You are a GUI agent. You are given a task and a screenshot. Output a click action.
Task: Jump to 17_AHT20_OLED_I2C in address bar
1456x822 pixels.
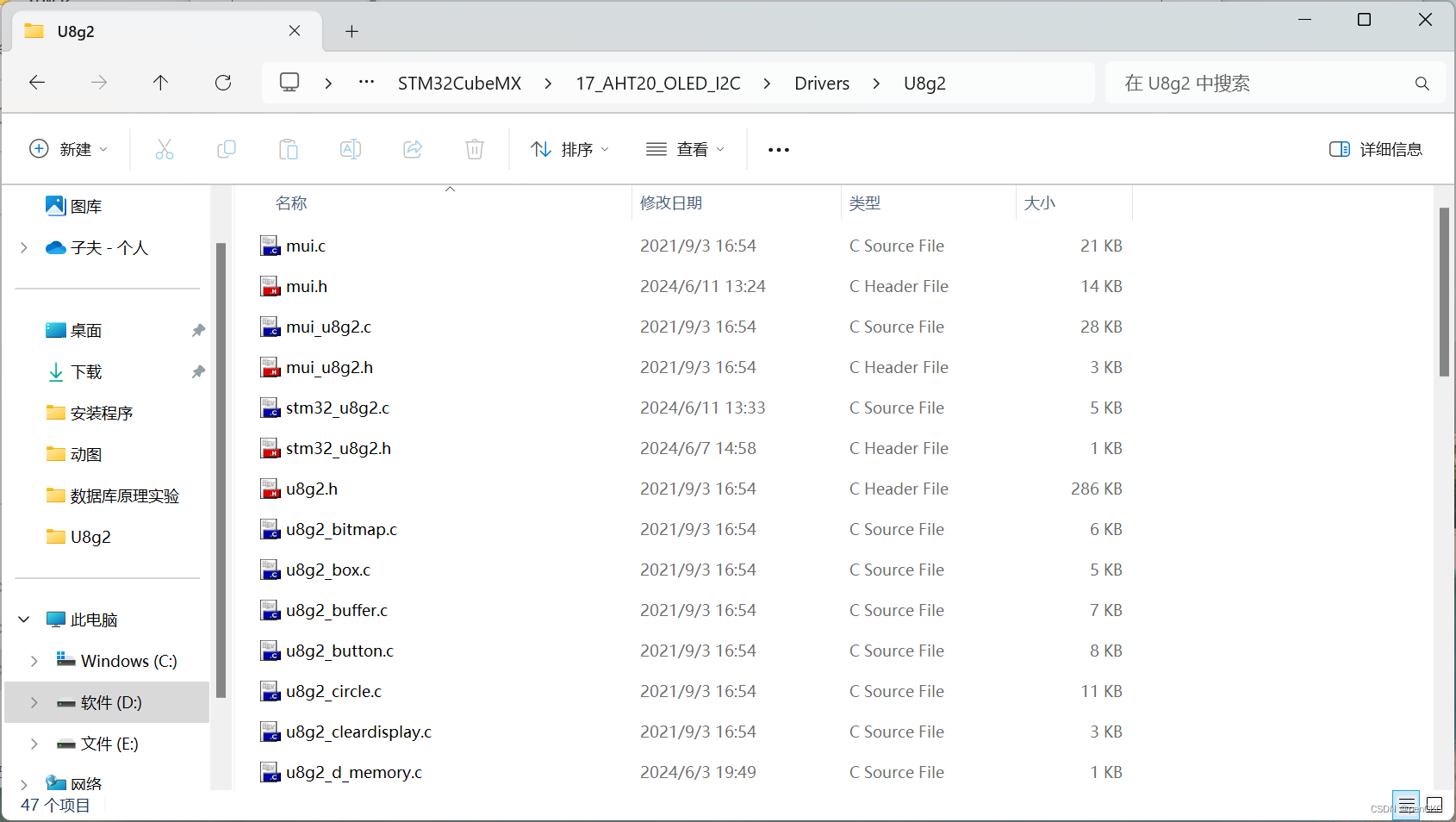658,84
